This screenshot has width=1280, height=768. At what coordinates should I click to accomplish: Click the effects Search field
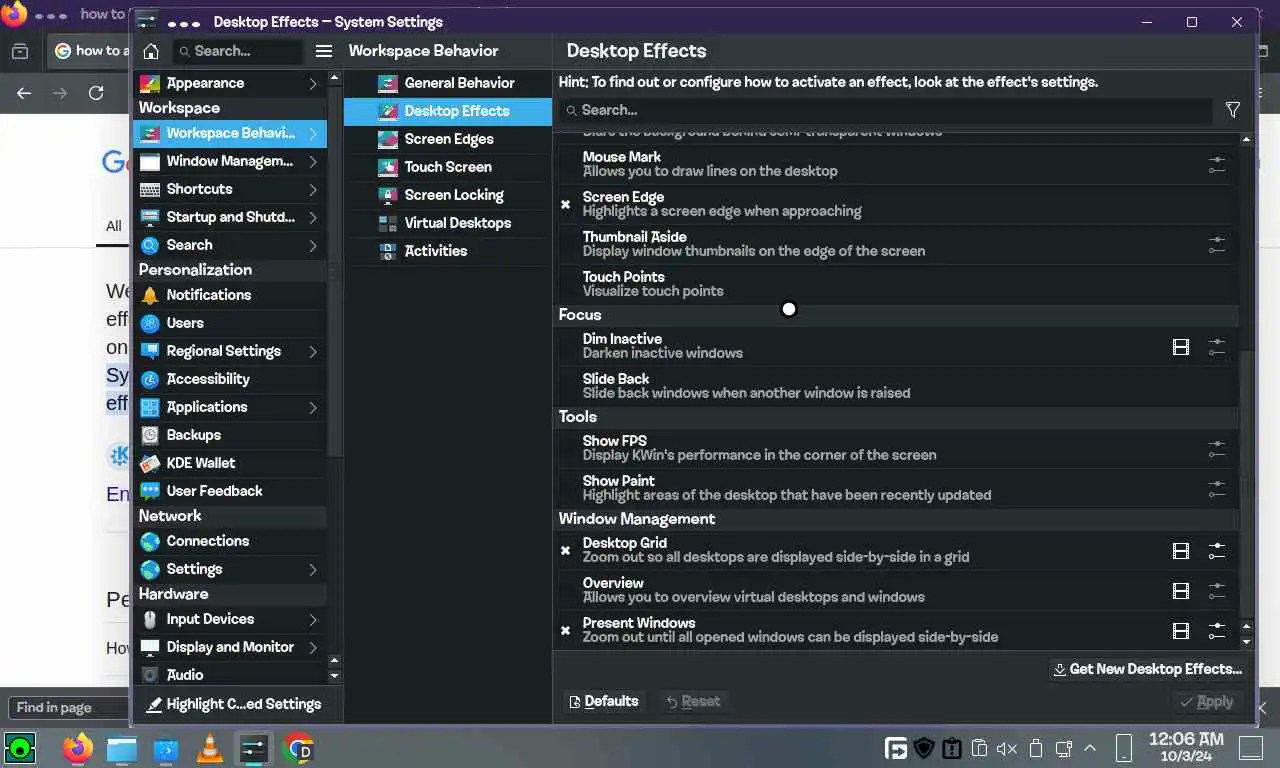point(885,110)
